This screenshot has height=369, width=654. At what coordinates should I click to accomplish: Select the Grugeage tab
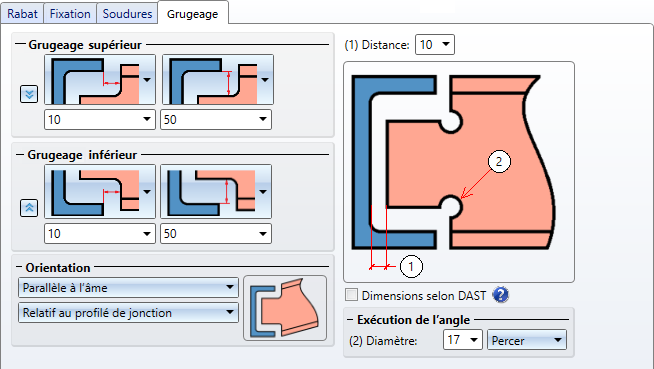(193, 14)
